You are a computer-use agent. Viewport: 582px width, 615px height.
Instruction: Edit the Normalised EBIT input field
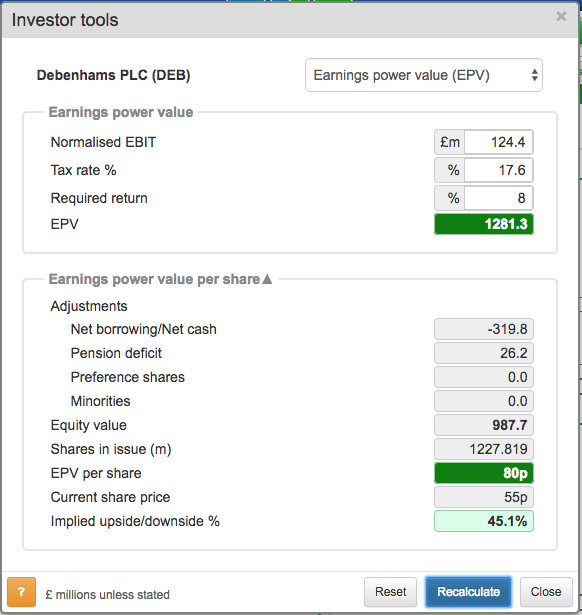[498, 142]
